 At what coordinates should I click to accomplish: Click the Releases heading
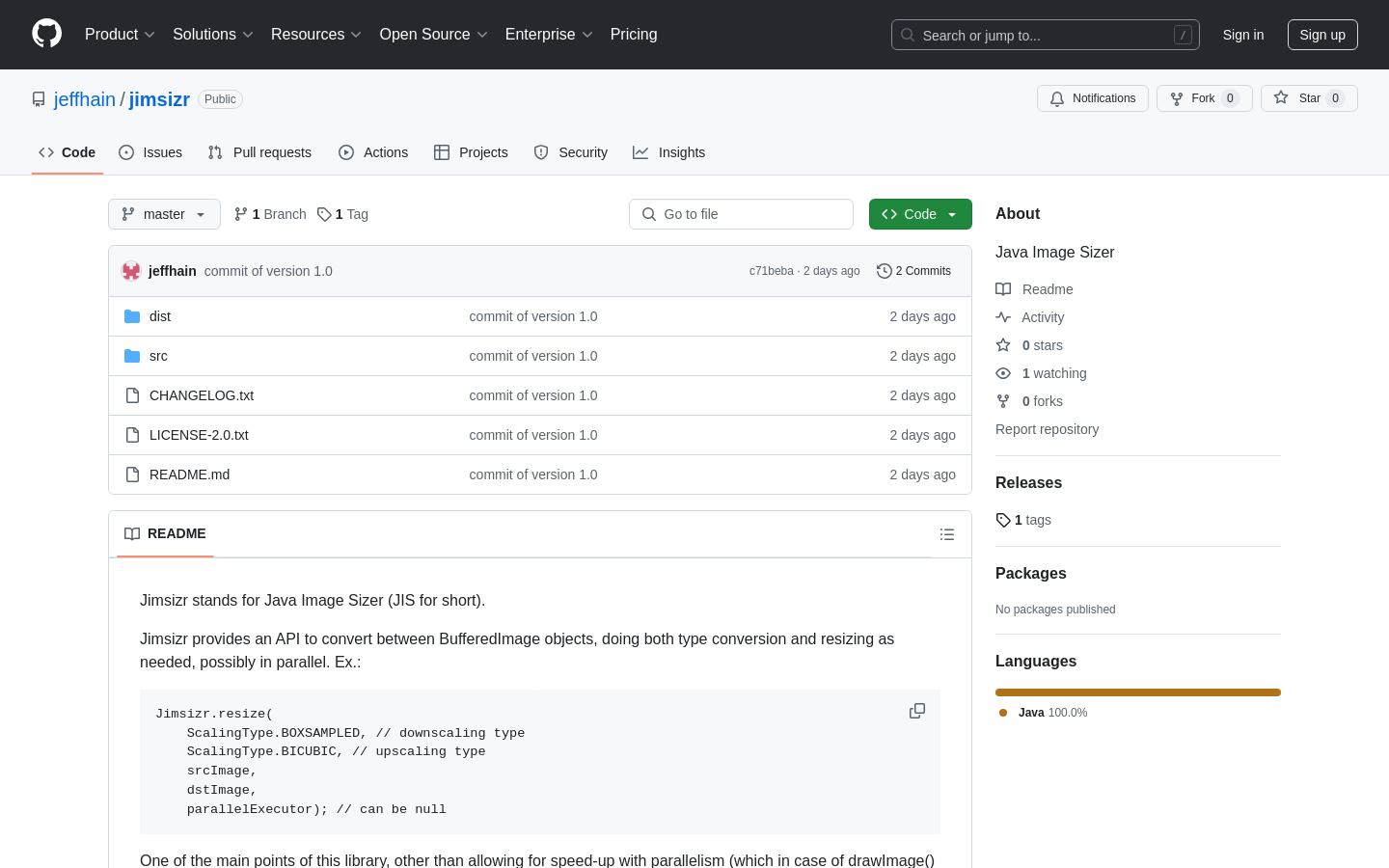pos(1028,483)
